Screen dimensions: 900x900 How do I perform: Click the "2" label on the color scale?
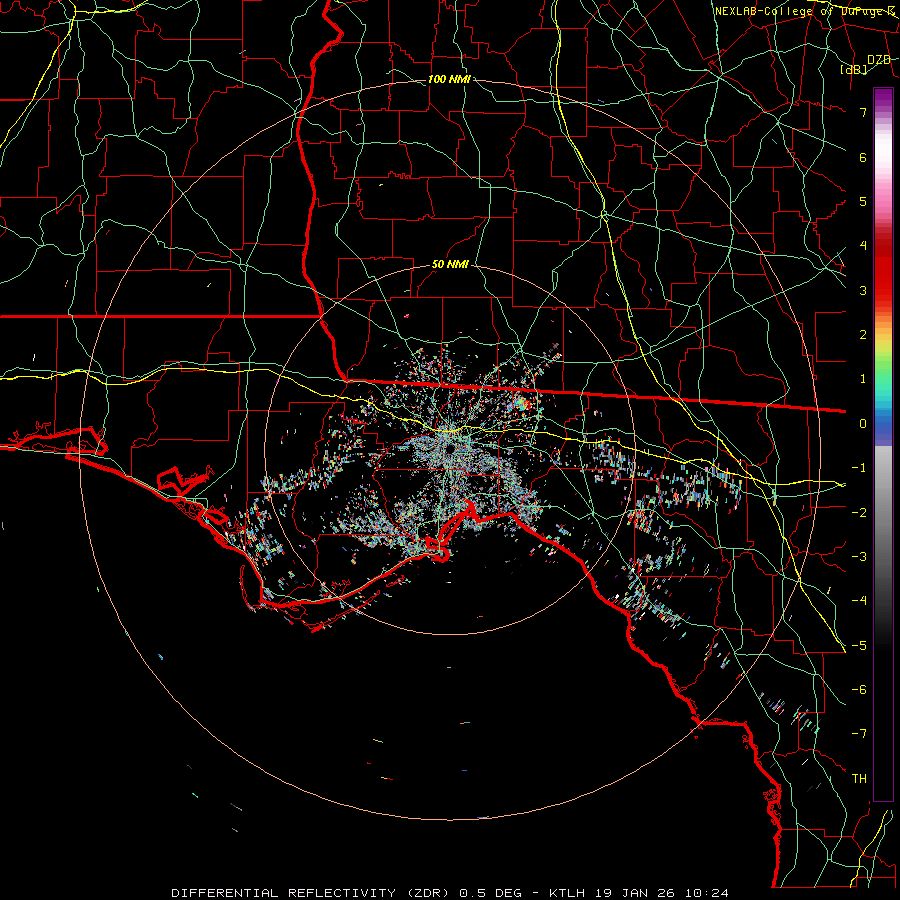(x=863, y=335)
